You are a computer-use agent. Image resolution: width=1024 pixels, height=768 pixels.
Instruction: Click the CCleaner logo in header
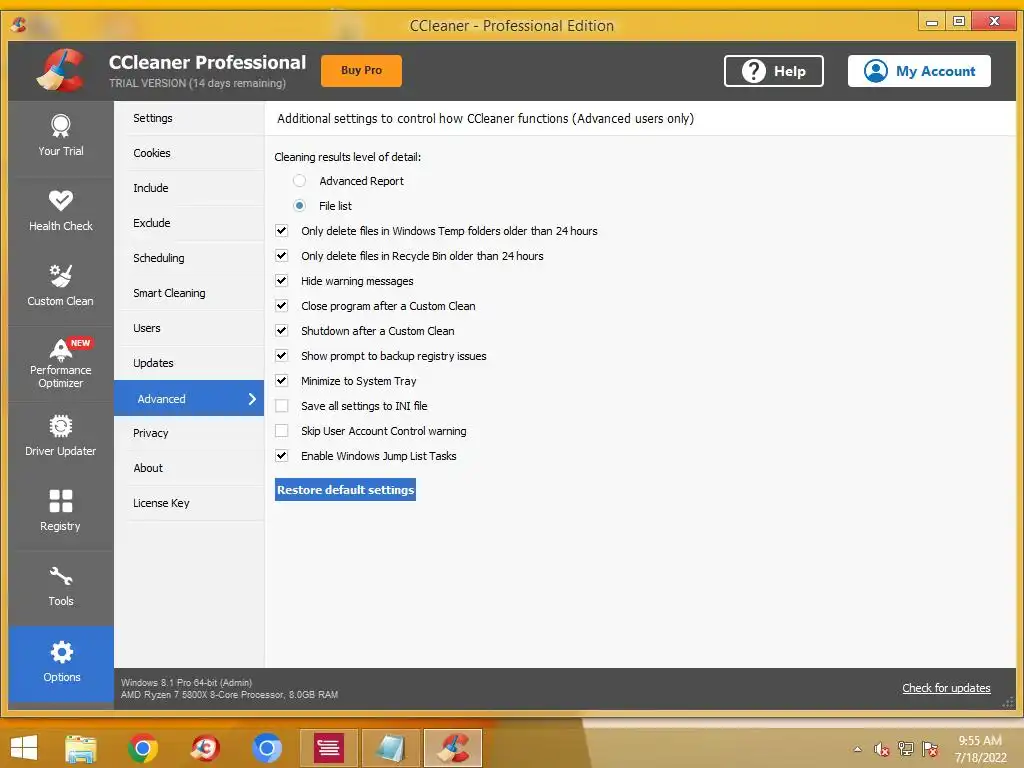tap(61, 71)
